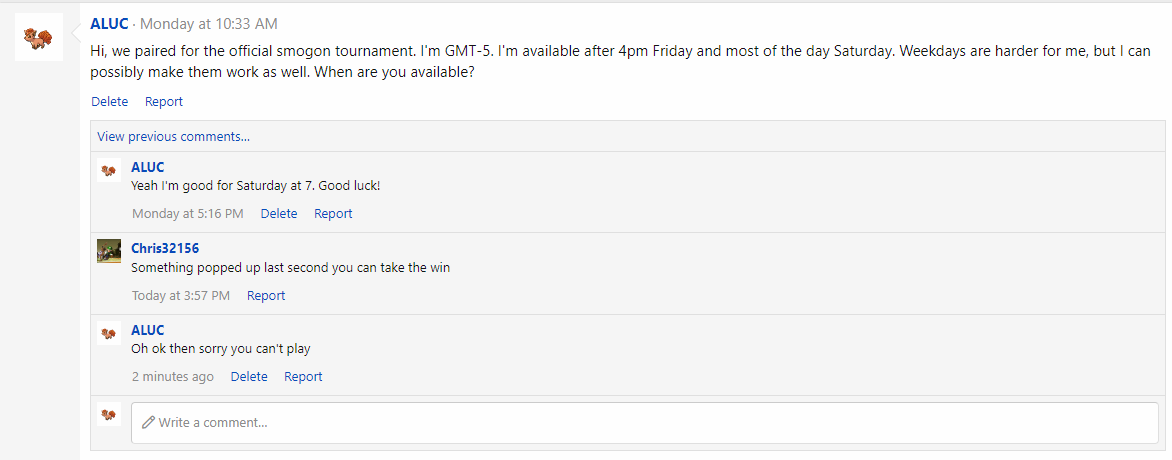Open the 'Today at 3:57 PM' timestamp
The image size is (1172, 460).
181,295
